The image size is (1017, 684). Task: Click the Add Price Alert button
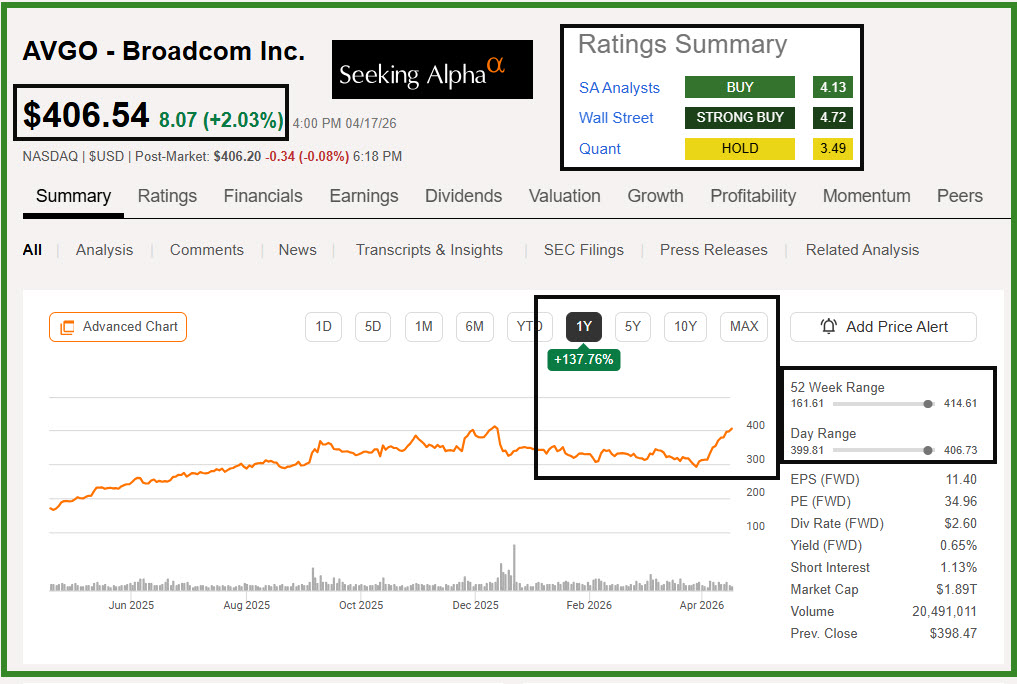pos(883,326)
